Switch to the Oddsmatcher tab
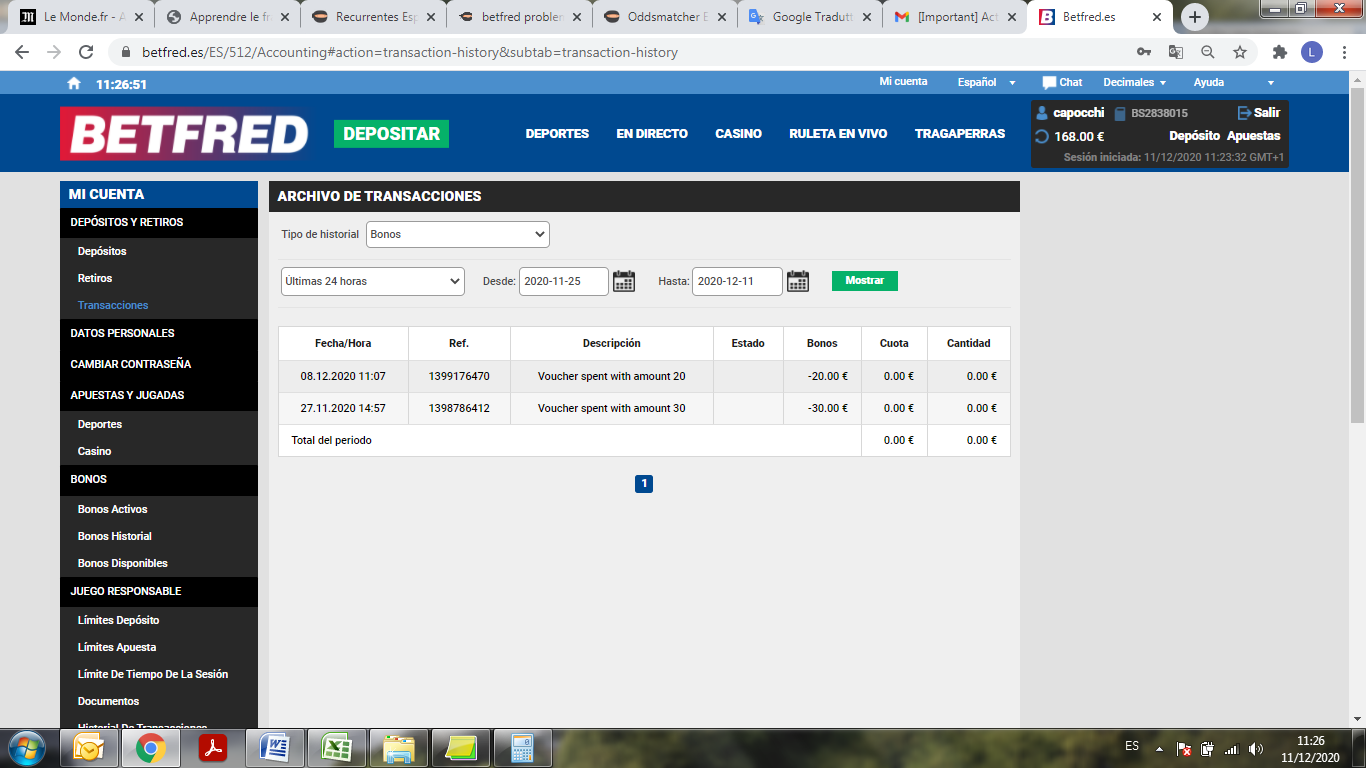 [x=664, y=17]
